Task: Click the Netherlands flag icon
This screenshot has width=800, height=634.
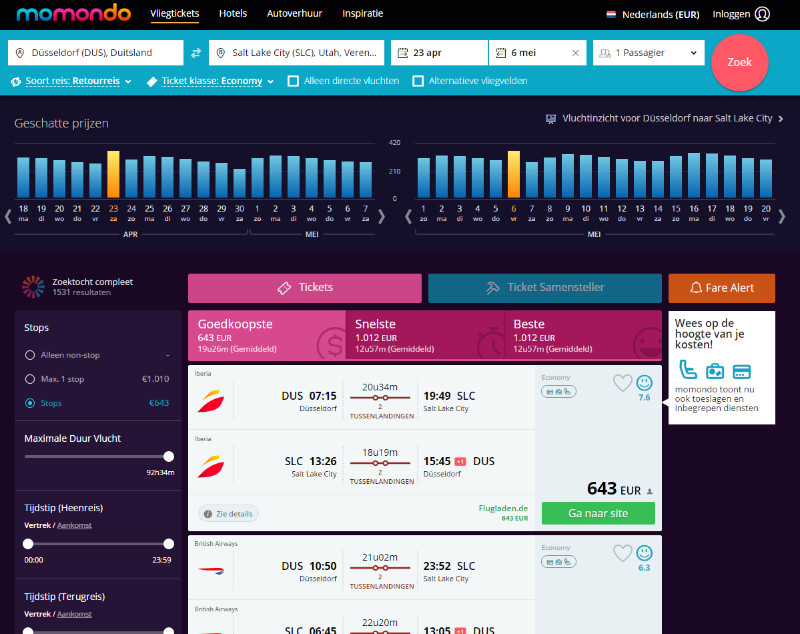Action: pyautogui.click(x=611, y=15)
